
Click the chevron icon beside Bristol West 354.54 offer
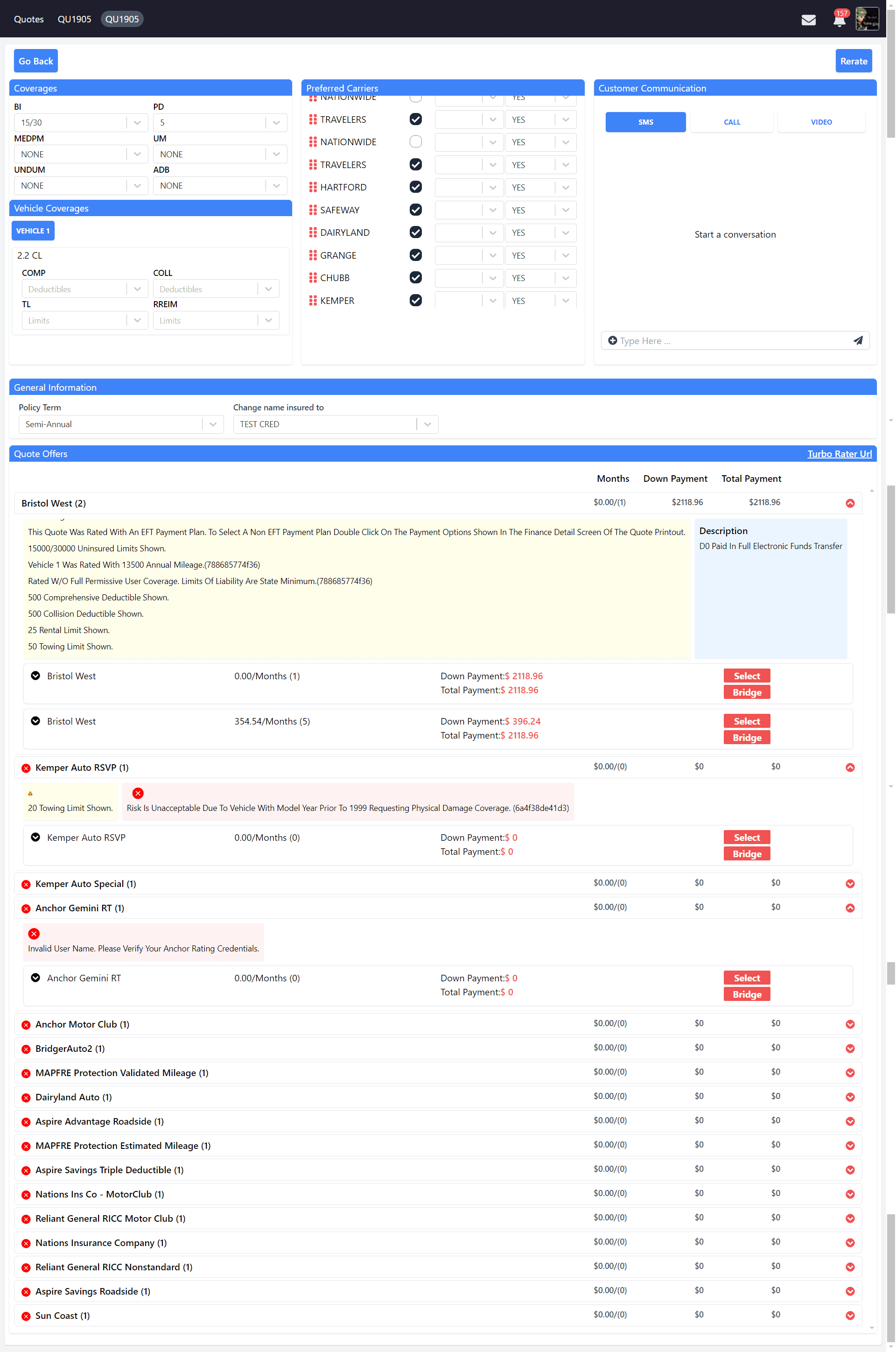pos(35,721)
